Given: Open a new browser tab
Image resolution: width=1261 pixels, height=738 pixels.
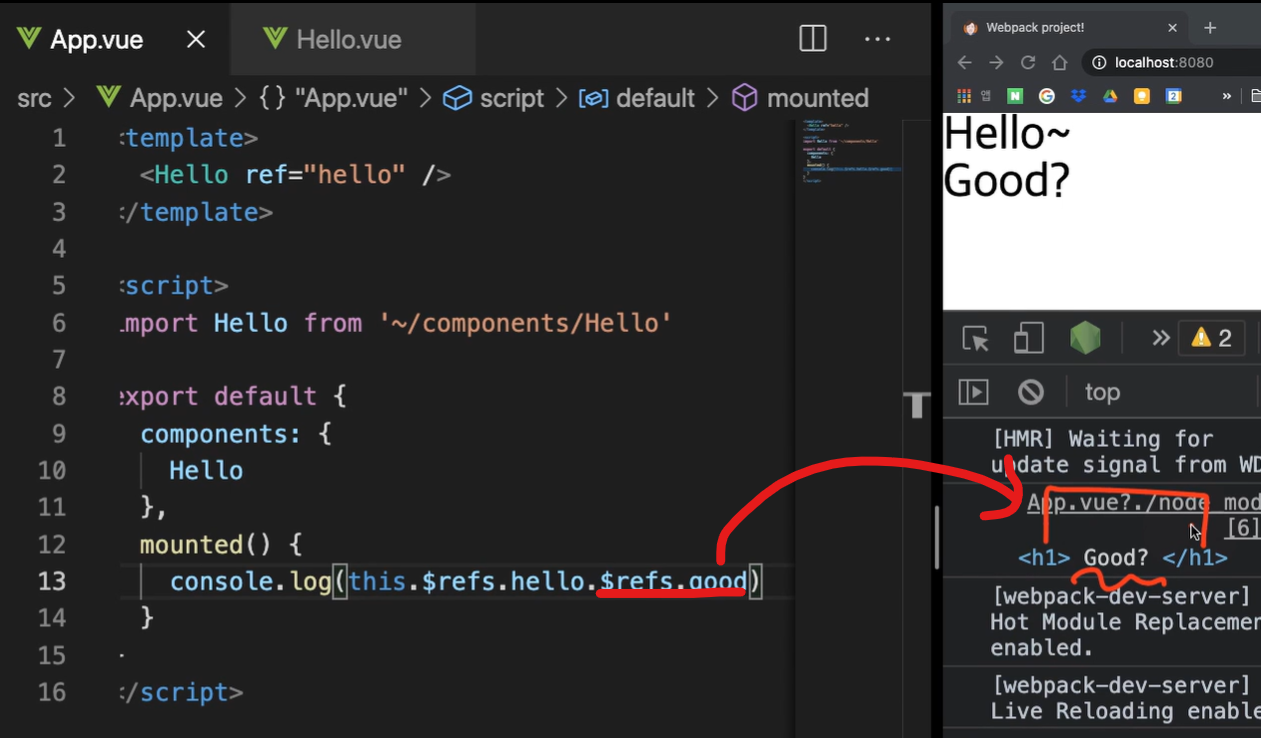Looking at the screenshot, I should click(1210, 28).
